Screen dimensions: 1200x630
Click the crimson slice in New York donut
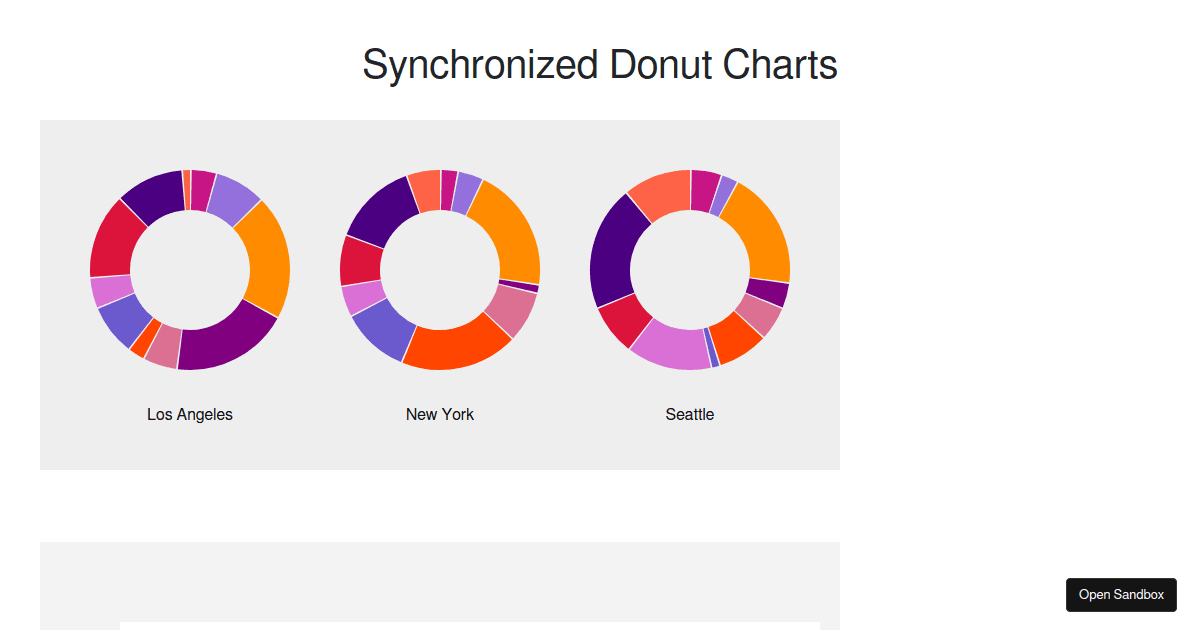(360, 262)
